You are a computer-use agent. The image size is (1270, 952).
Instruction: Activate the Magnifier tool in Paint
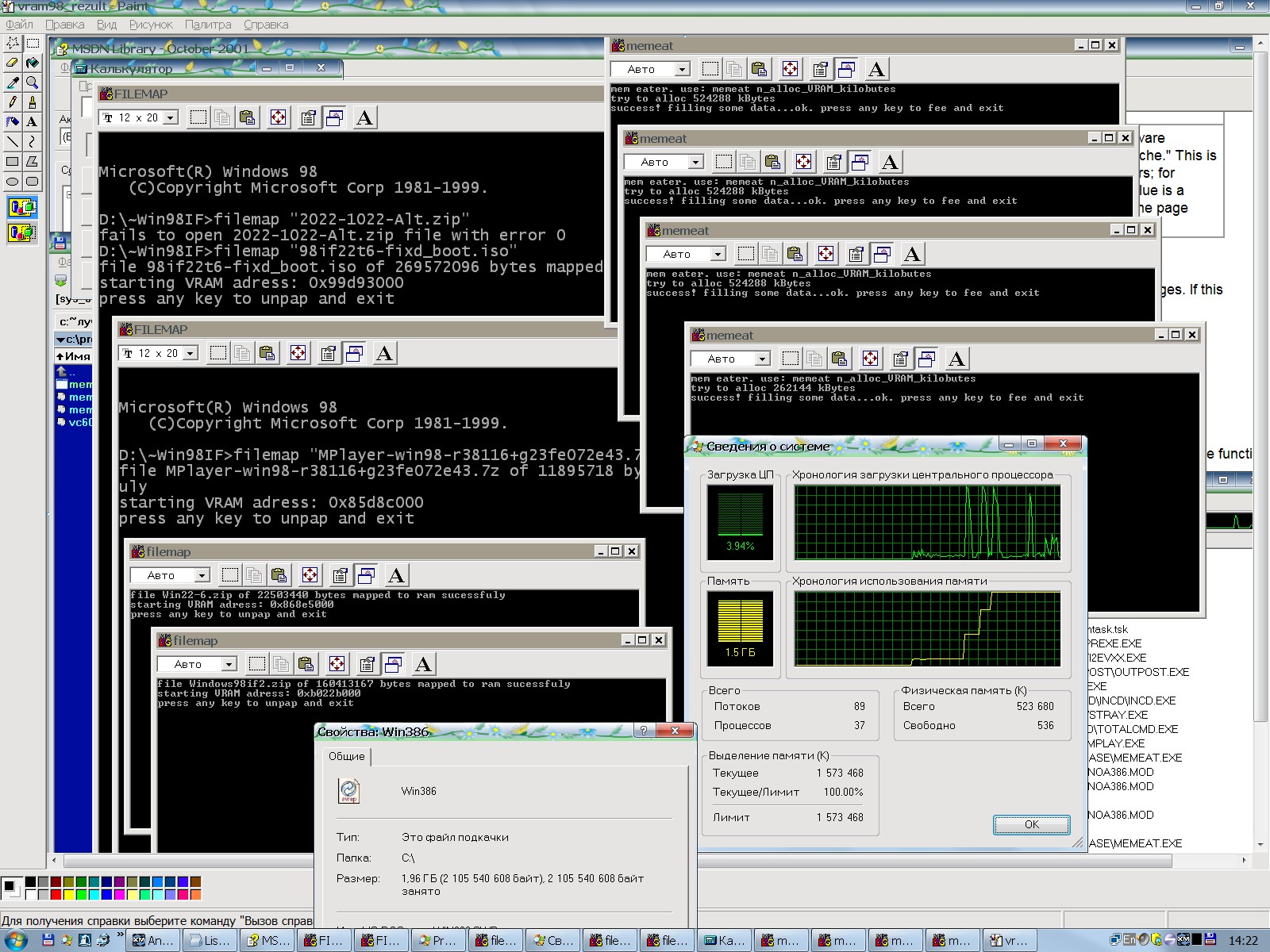pyautogui.click(x=33, y=83)
